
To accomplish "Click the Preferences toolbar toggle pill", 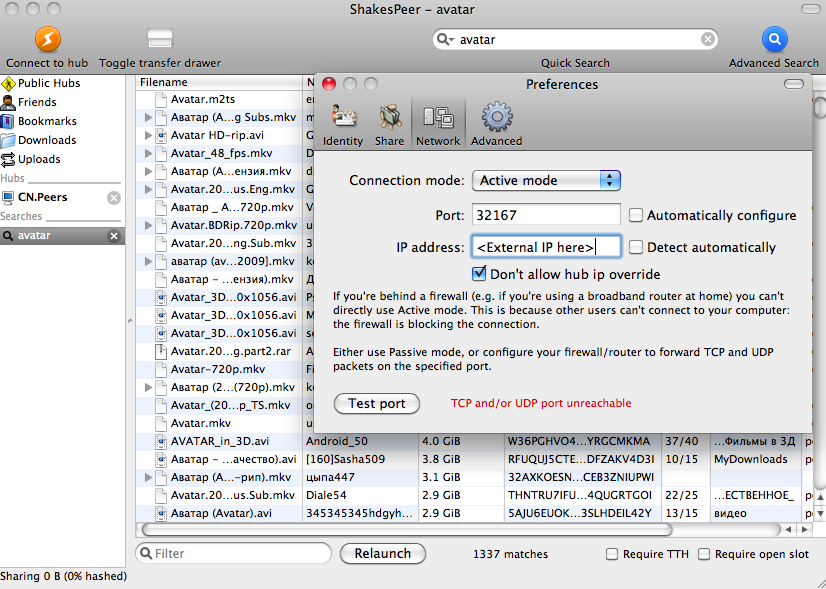I will click(794, 84).
